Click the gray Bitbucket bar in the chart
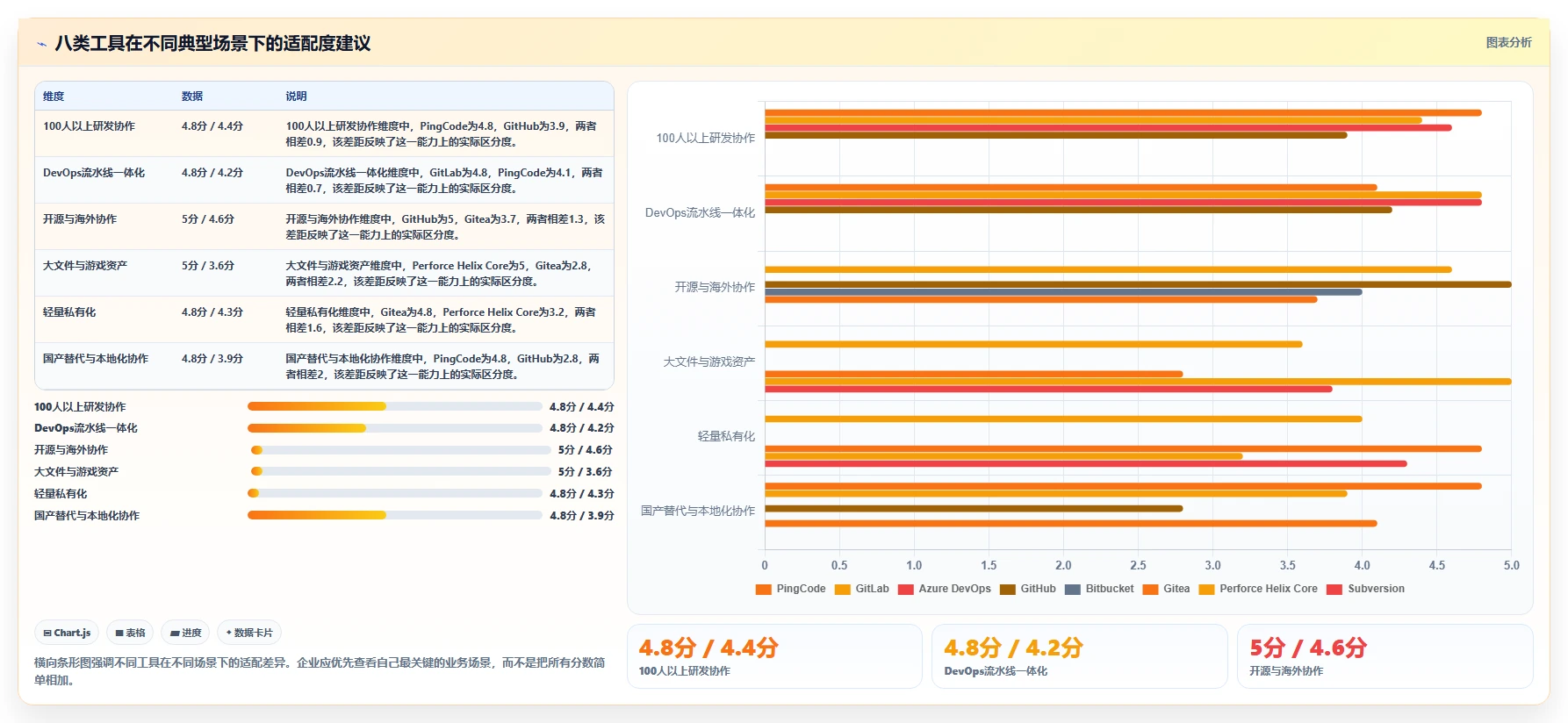Image resolution: width=1568 pixels, height=723 pixels. coord(1063,292)
